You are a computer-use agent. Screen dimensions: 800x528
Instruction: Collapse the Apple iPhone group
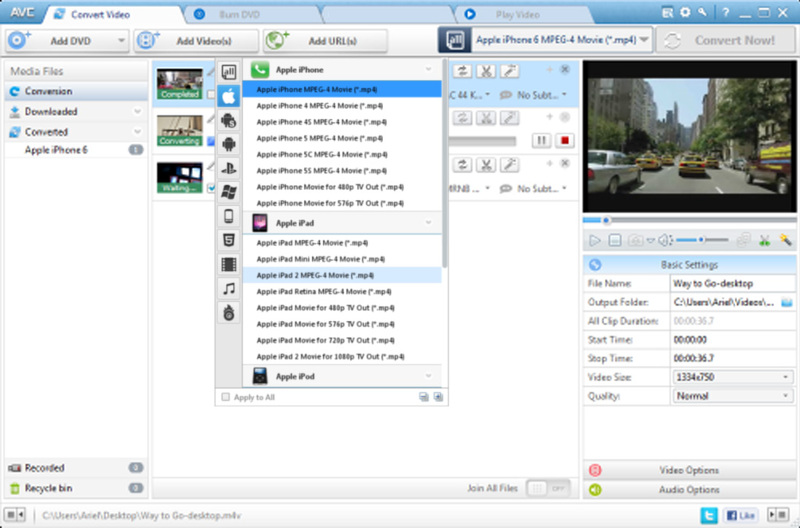pyautogui.click(x=429, y=69)
